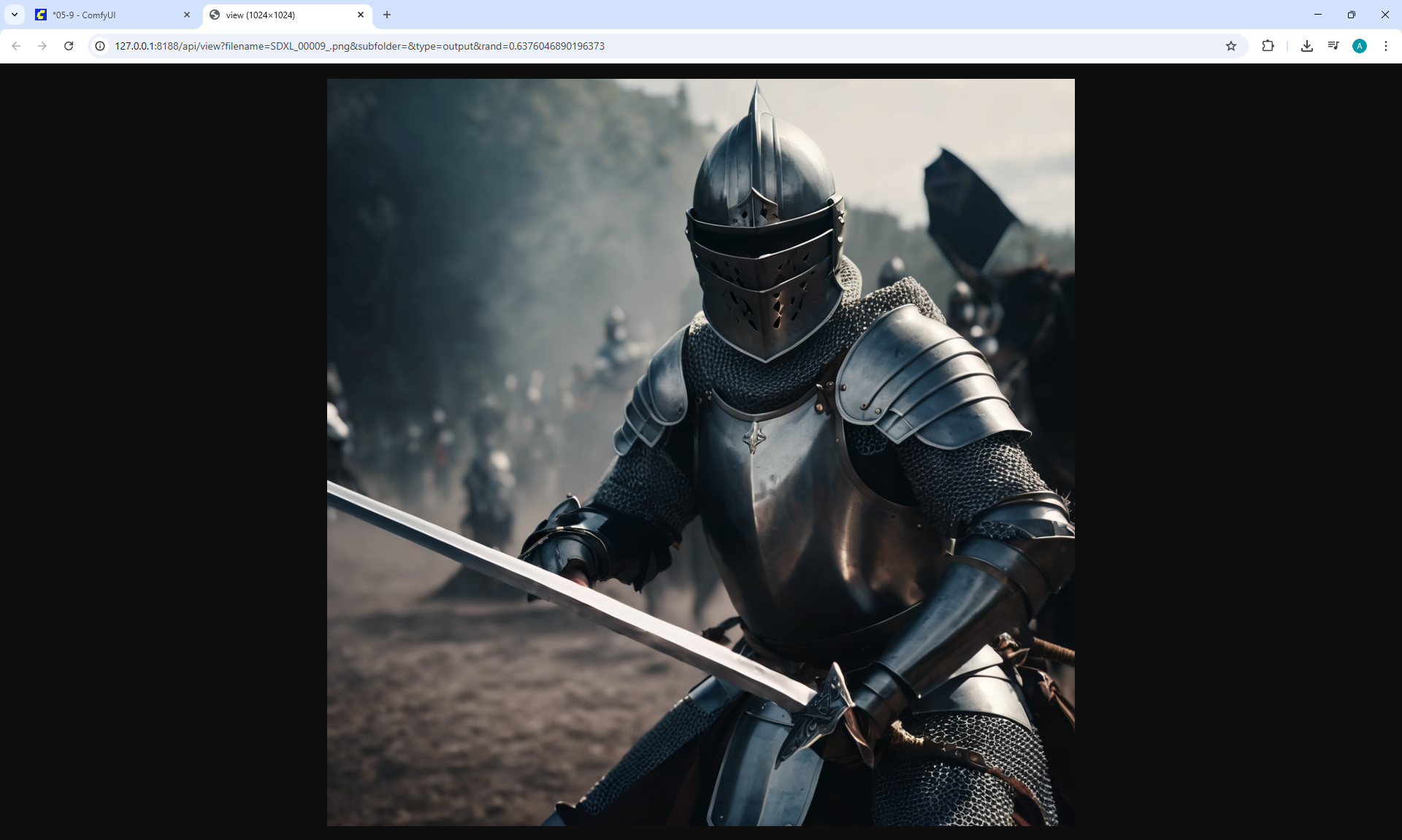Viewport: 1402px width, 840px height.
Task: Minimize the browser window
Action: (x=1318, y=15)
